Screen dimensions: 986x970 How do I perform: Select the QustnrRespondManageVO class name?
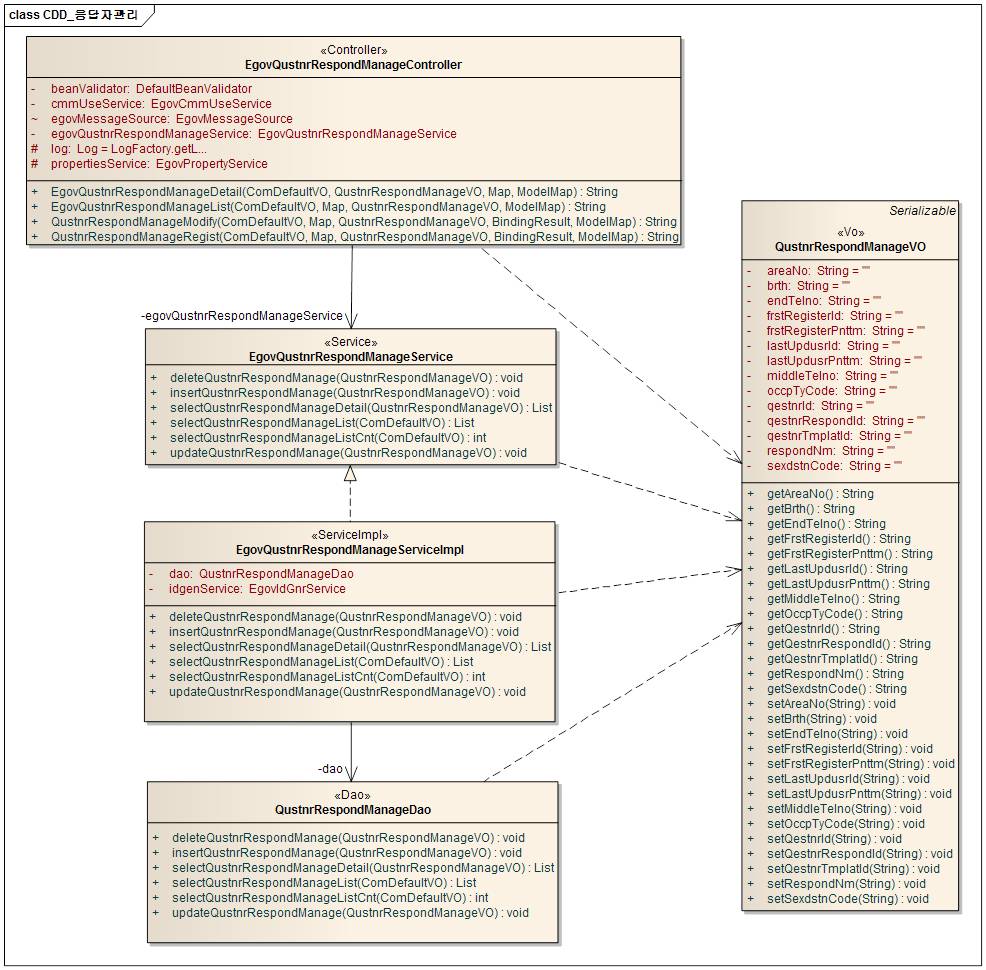coord(849,246)
